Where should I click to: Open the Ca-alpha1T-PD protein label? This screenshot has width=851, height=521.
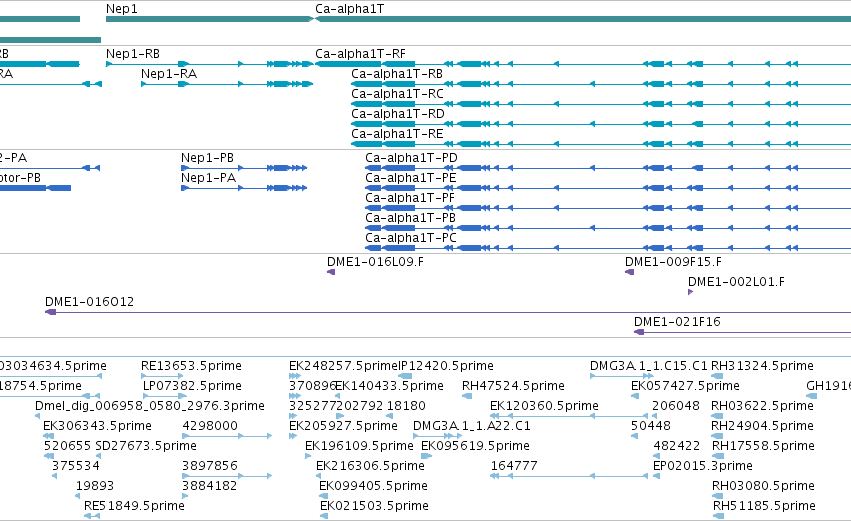[x=411, y=158]
